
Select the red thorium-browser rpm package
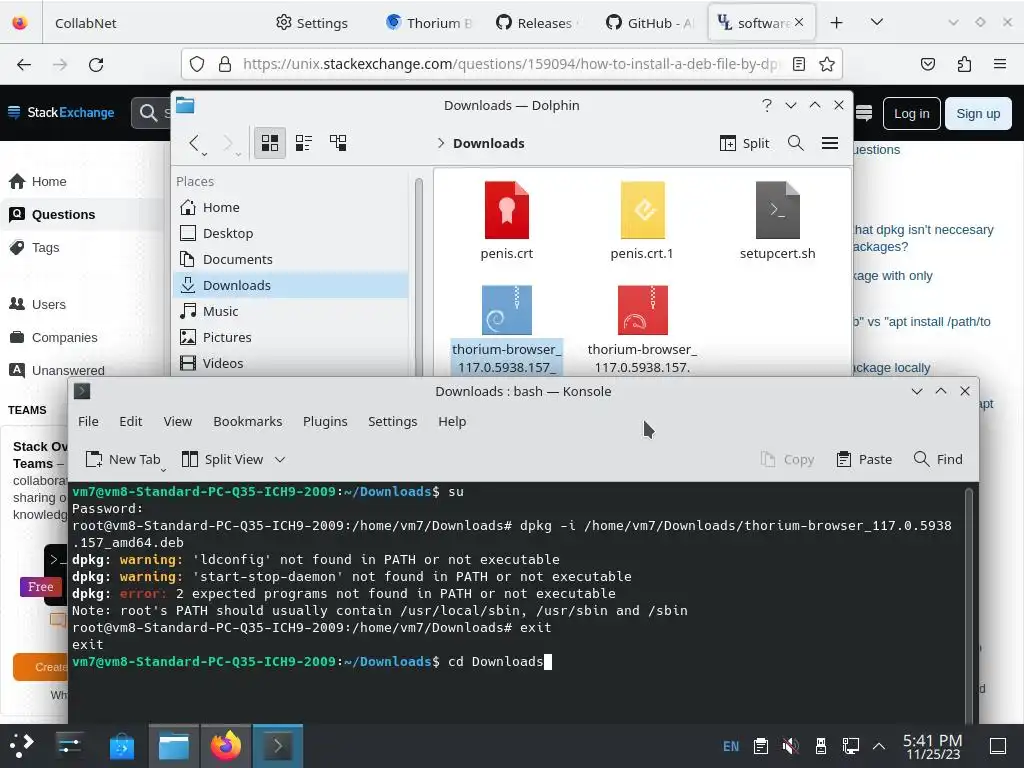tap(642, 329)
